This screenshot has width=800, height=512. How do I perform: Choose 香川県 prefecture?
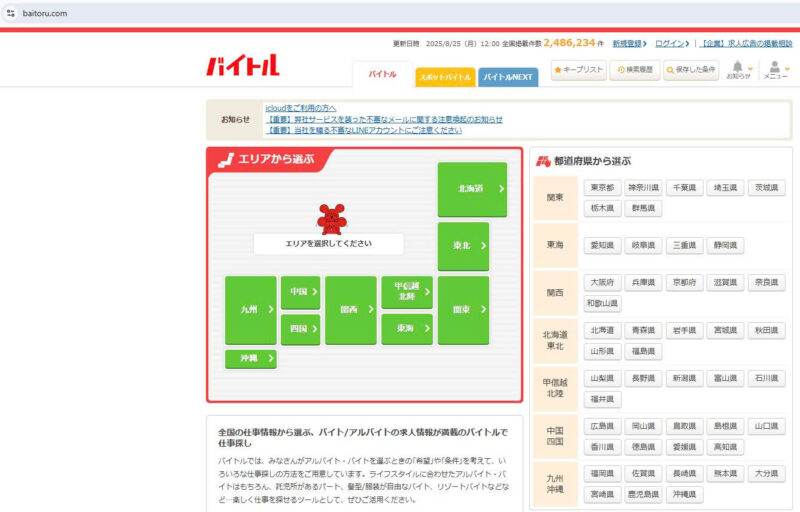pyautogui.click(x=603, y=447)
